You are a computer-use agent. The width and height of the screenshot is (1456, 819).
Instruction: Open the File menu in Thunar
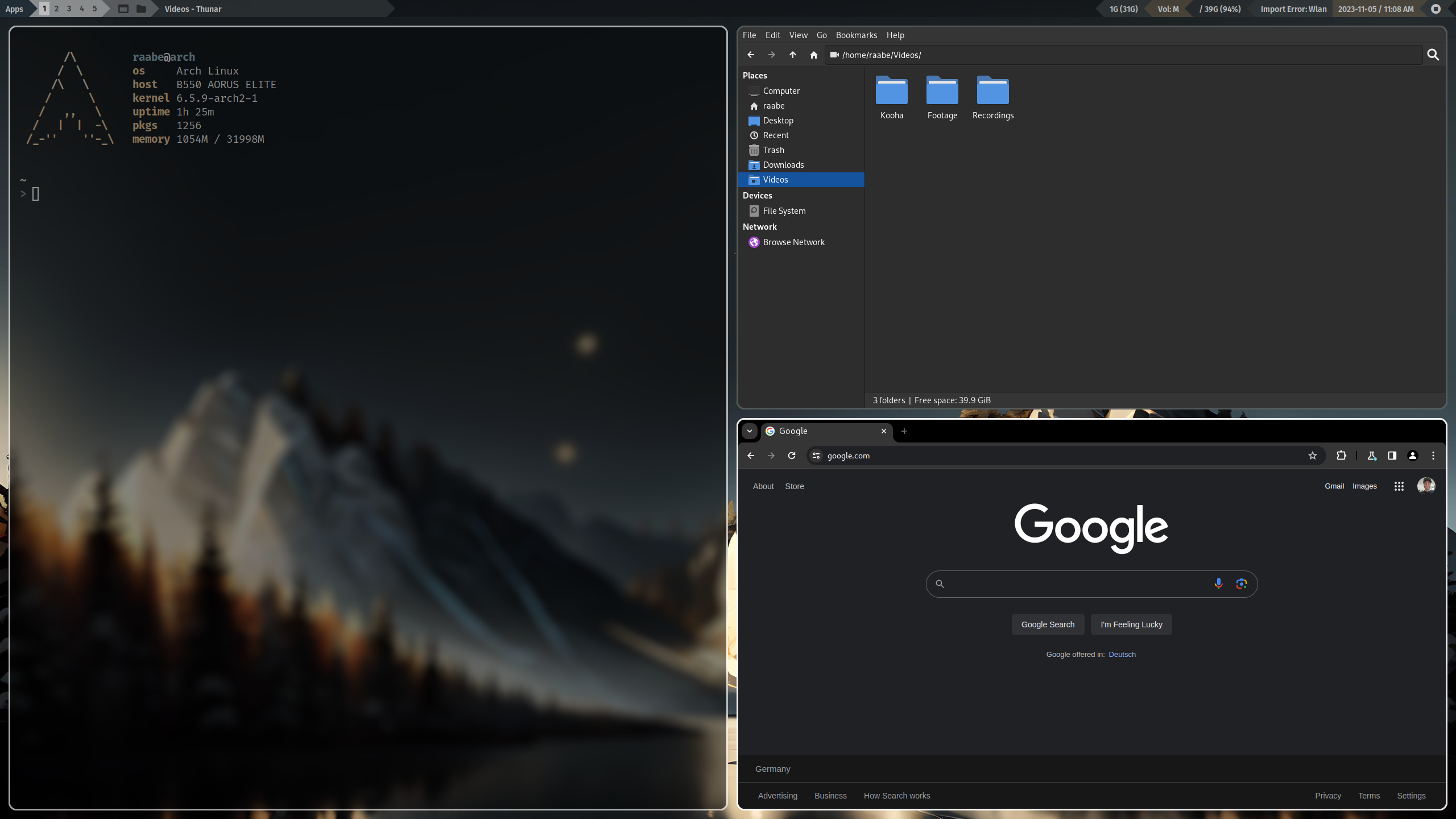click(749, 35)
